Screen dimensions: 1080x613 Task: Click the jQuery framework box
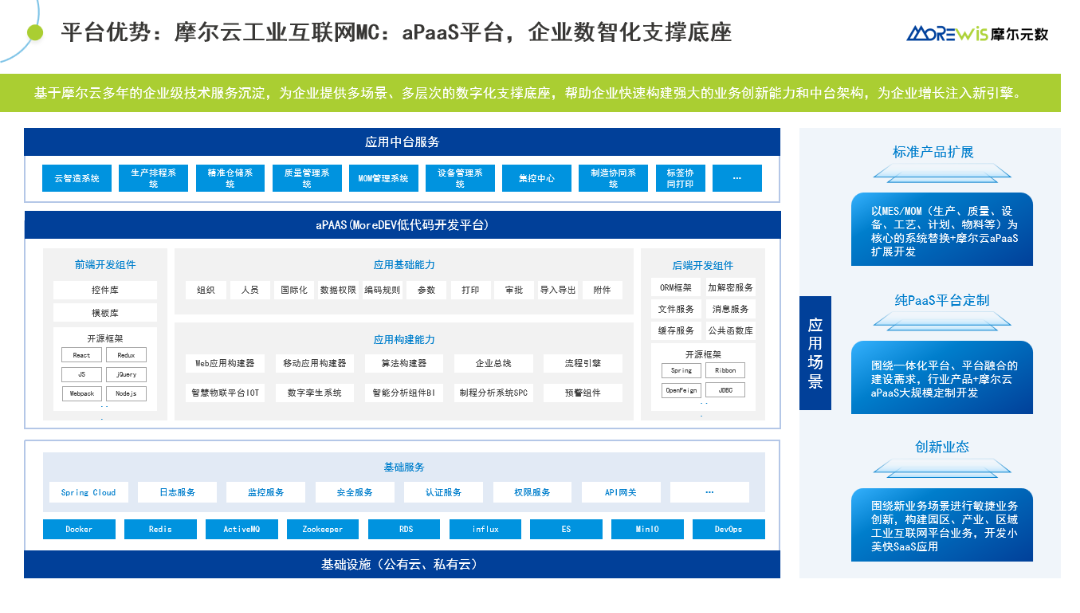(126, 375)
